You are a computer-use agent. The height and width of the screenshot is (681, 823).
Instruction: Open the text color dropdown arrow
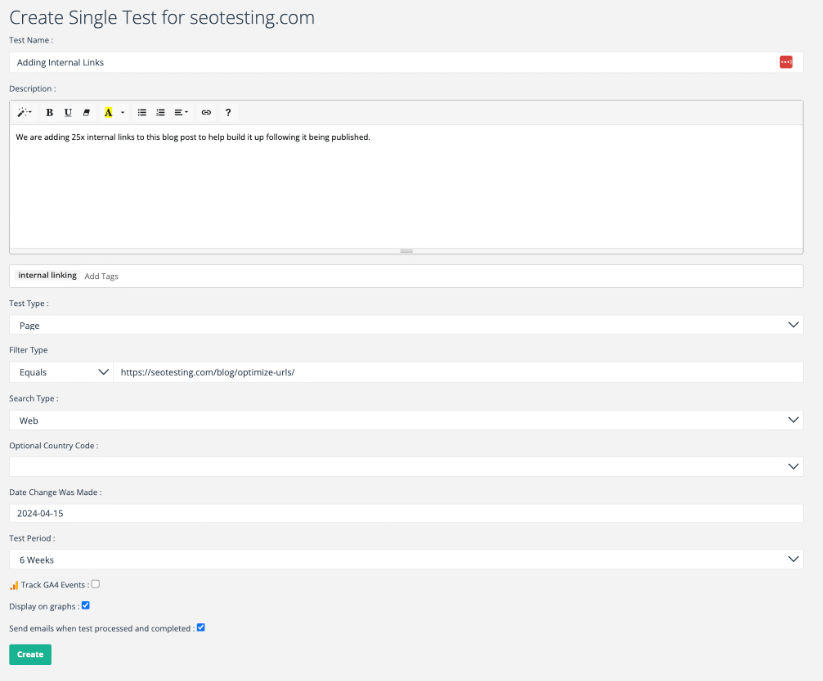pos(122,112)
